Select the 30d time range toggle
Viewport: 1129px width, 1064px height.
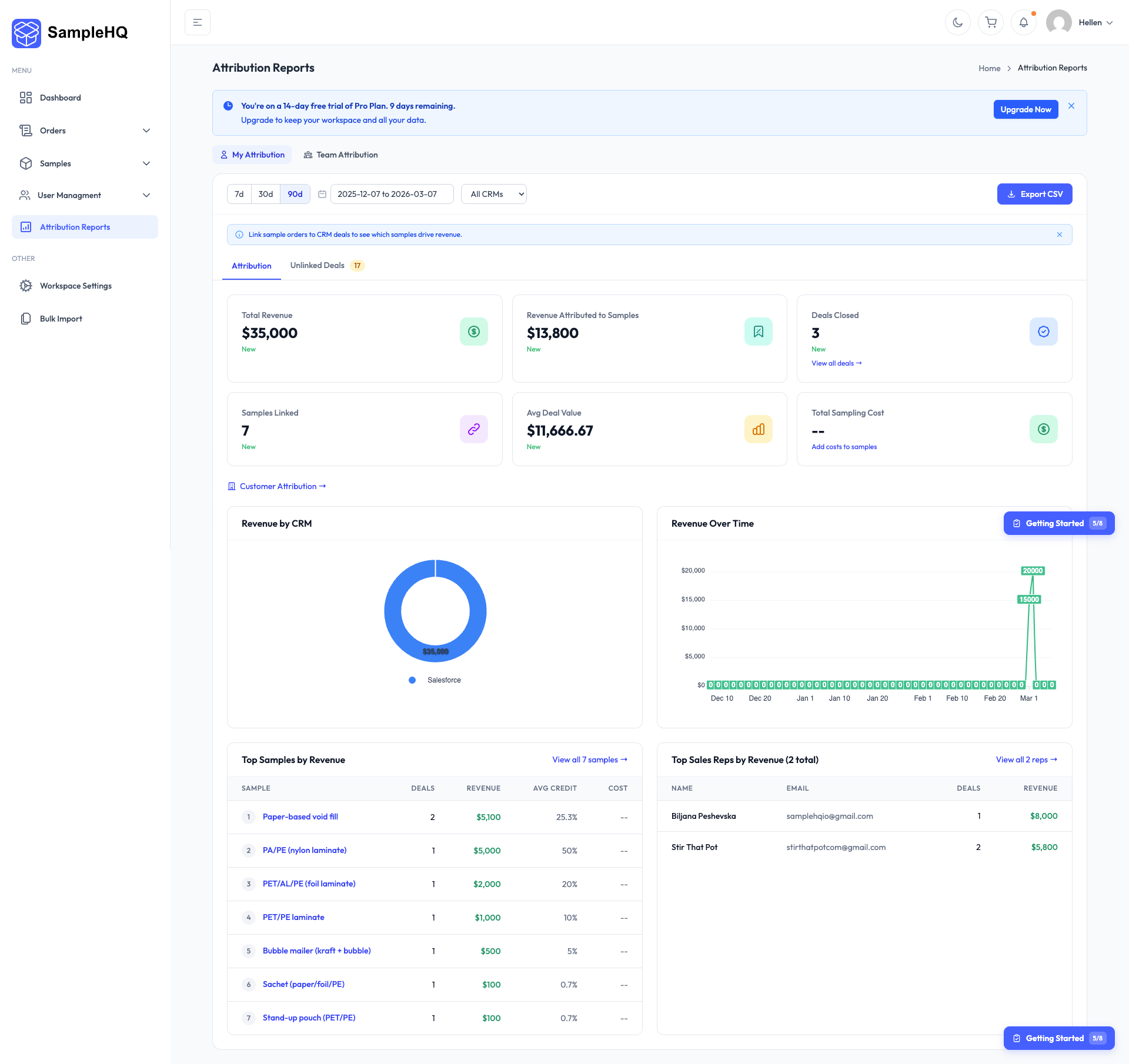[265, 194]
